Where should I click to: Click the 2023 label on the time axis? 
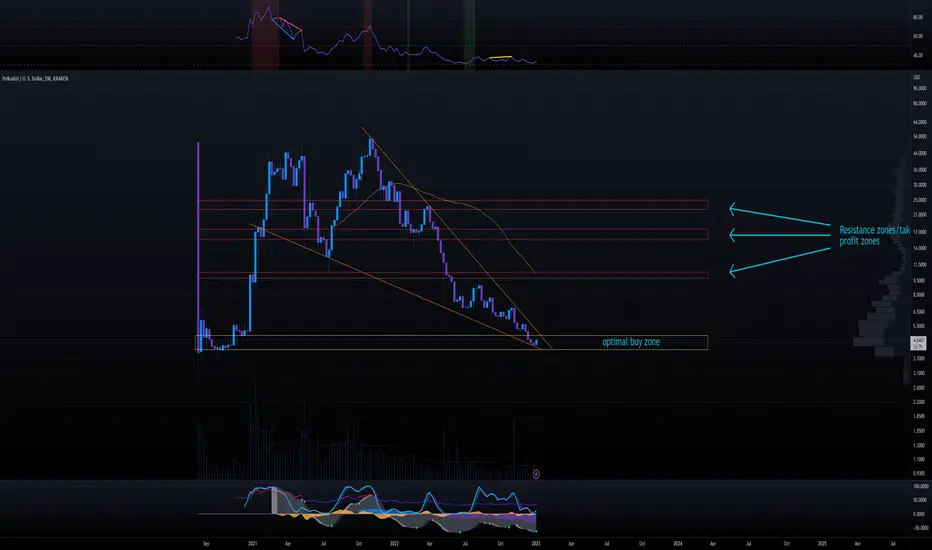pos(536,543)
